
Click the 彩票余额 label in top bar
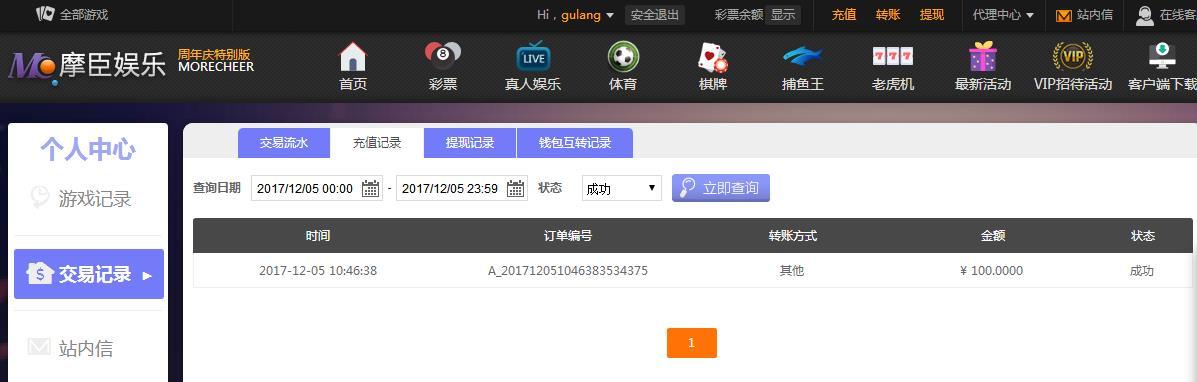(x=738, y=15)
